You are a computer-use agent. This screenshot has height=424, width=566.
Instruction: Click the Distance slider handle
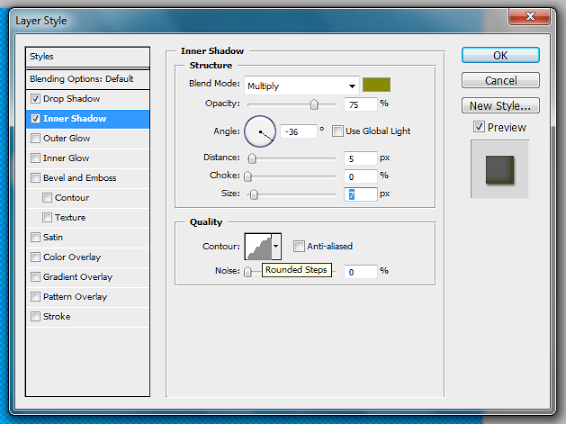click(252, 158)
